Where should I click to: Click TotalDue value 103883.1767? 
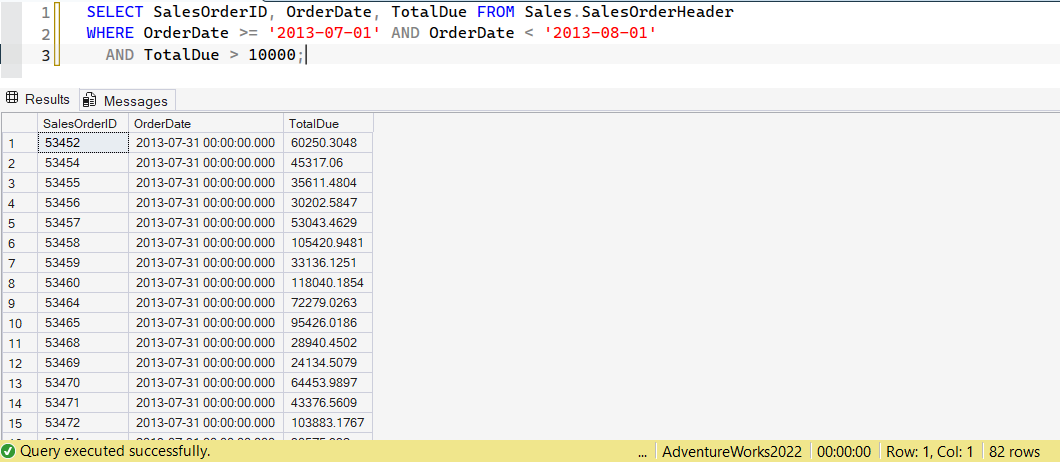(329, 423)
